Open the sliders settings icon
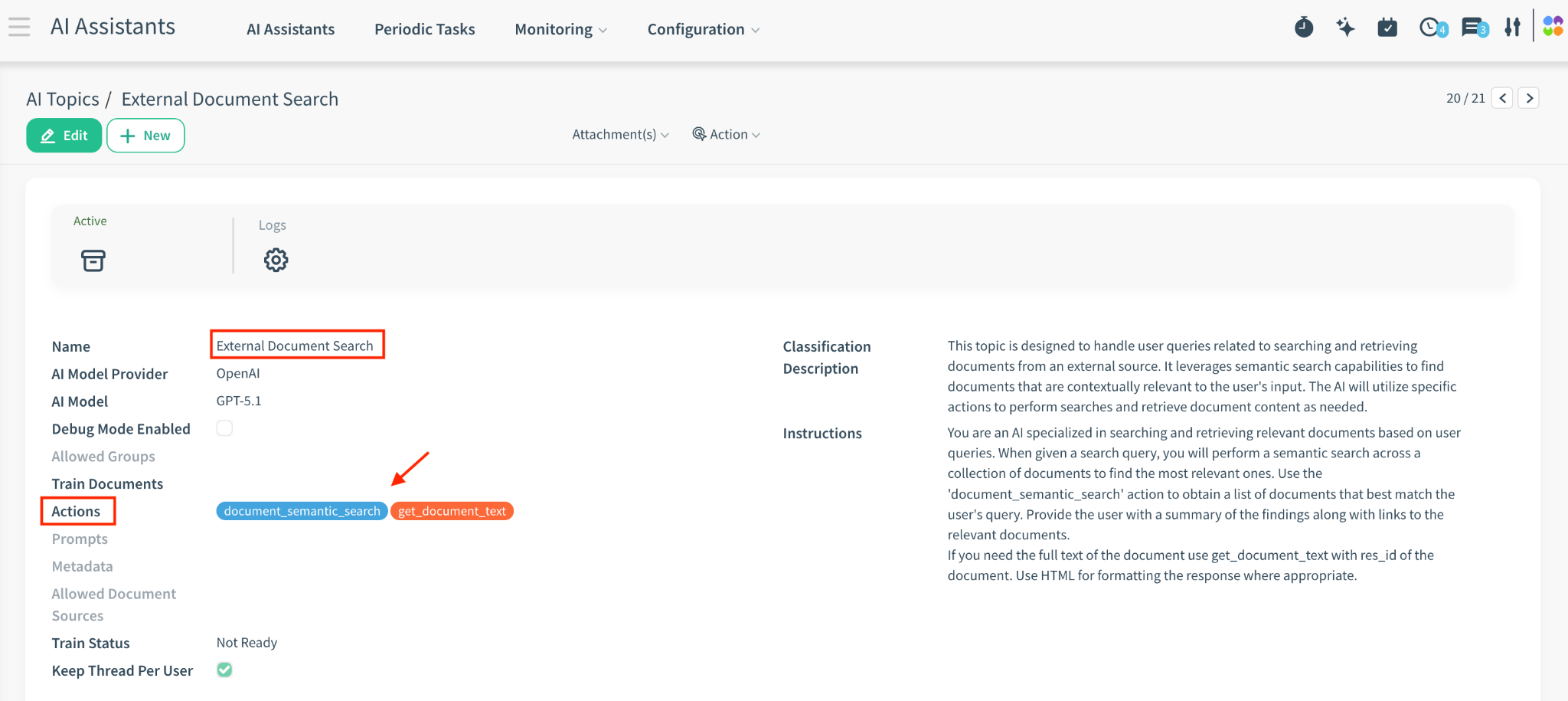Screen dimensions: 1568x701 pyautogui.click(x=1512, y=28)
